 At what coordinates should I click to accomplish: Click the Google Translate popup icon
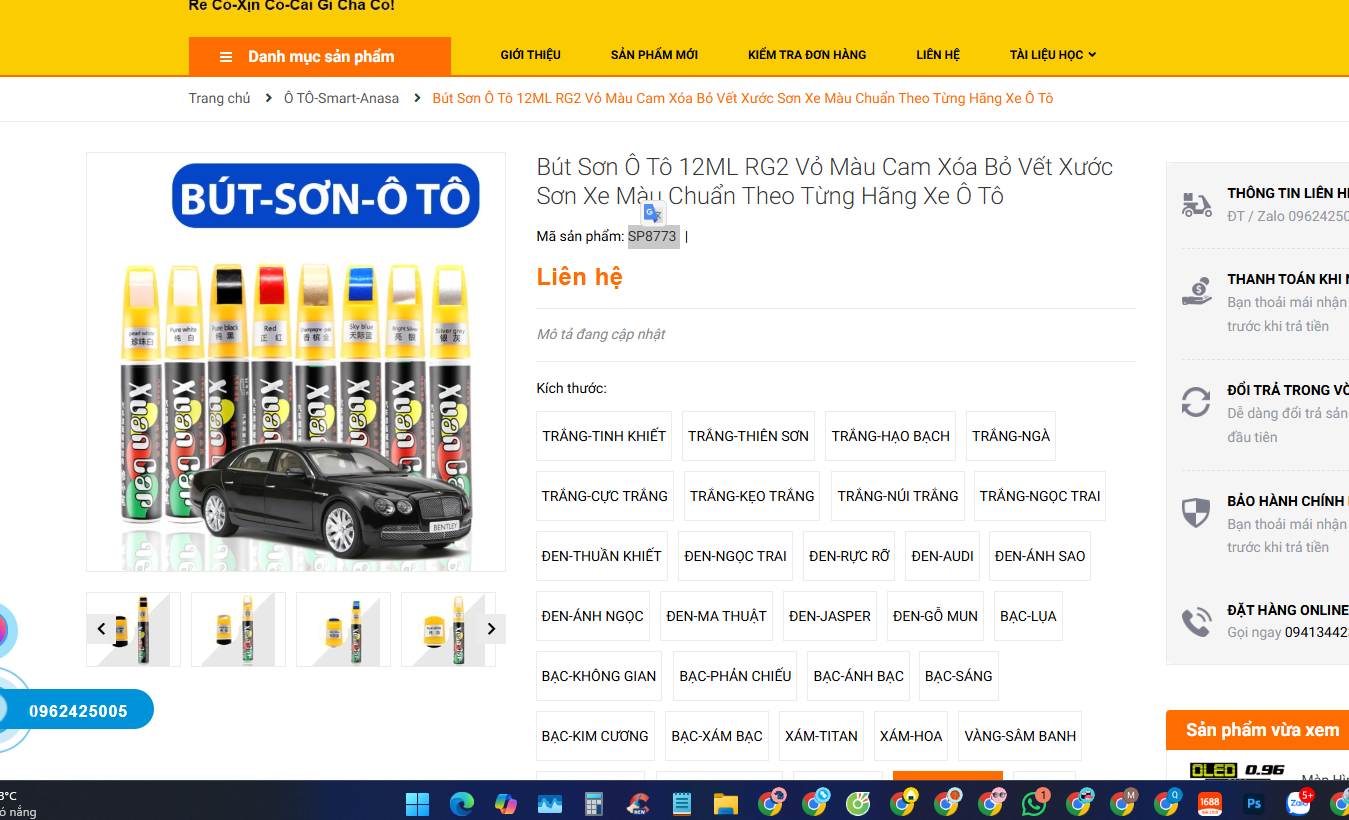653,213
